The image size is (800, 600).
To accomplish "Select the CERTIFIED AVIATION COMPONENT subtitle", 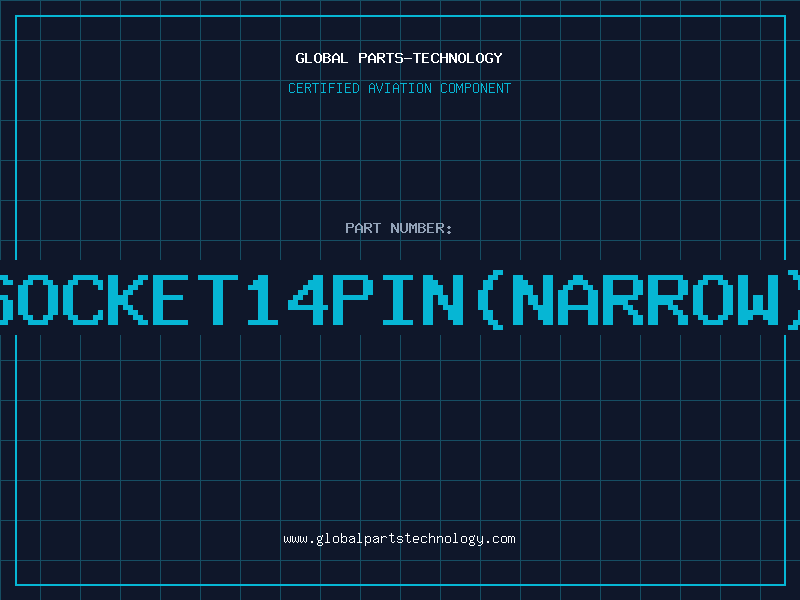I will coord(399,88).
